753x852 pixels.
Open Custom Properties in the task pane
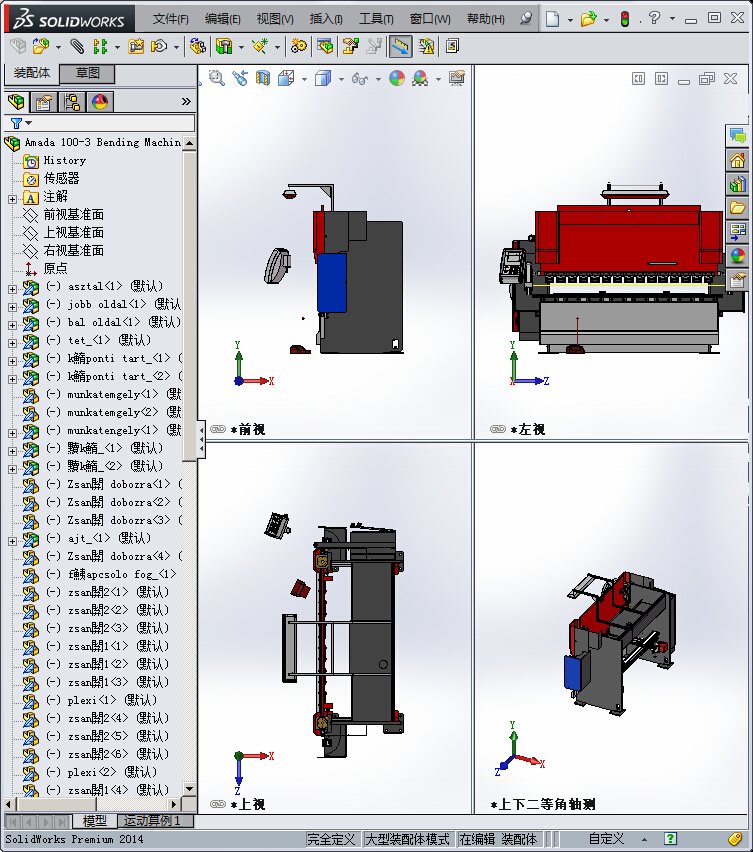pos(737,280)
